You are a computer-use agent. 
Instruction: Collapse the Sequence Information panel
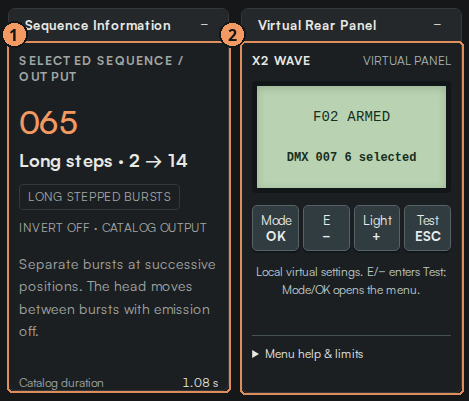pyautogui.click(x=204, y=25)
